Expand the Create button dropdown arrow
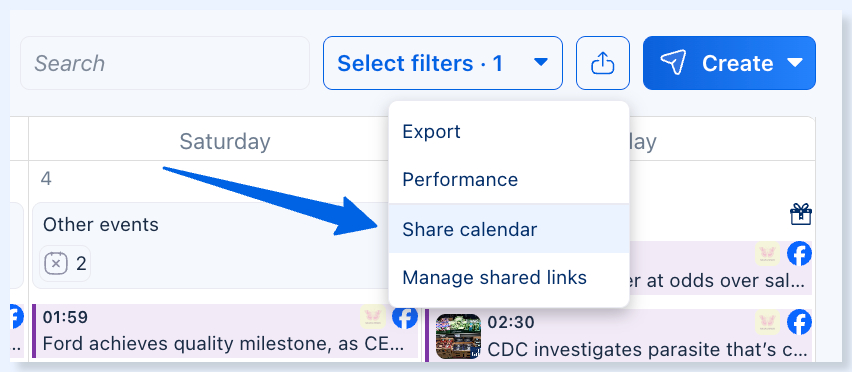Screen dimensions: 852x372 tap(795, 63)
